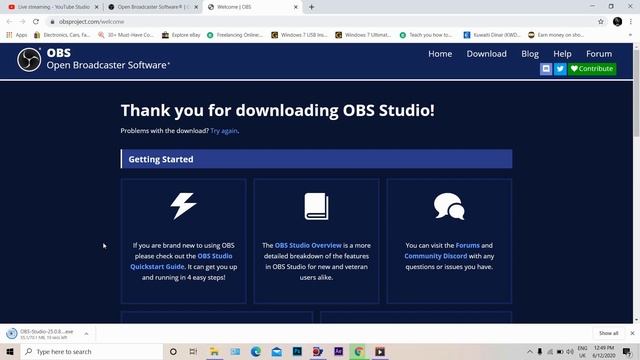
Task: Click the book overview icon
Action: (x=316, y=206)
